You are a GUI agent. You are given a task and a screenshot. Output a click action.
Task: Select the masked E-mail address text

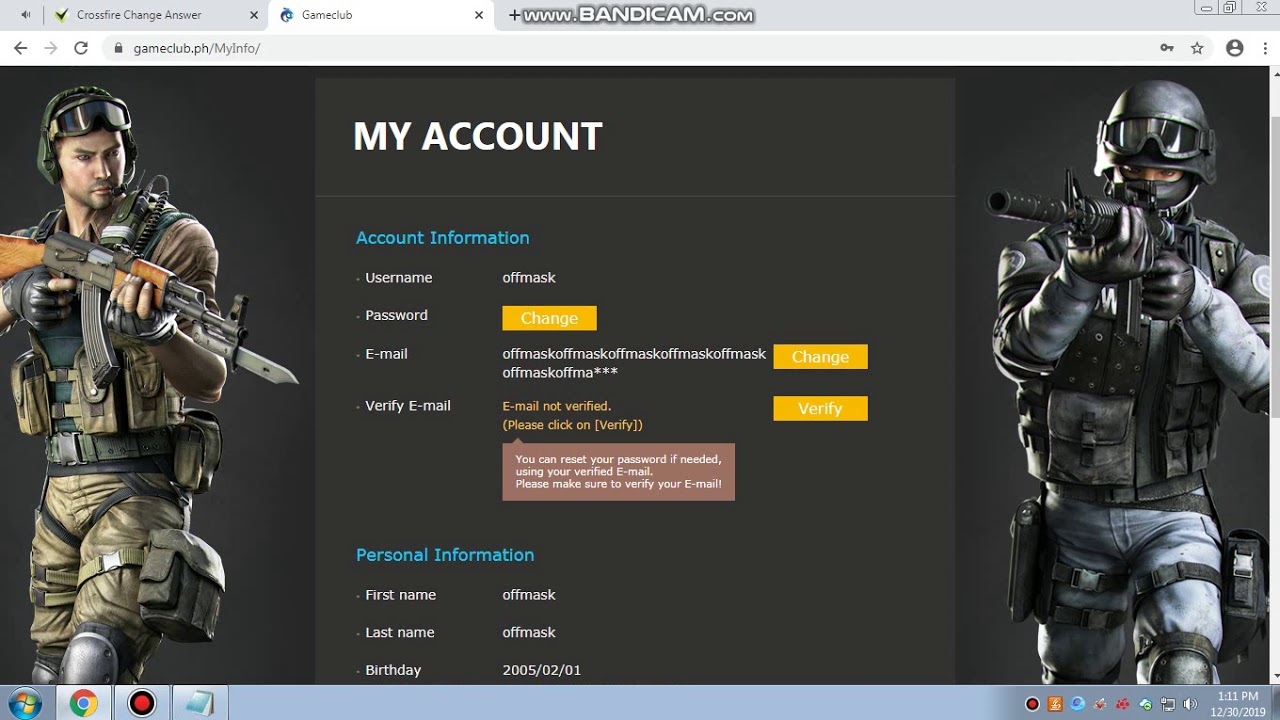[x=634, y=363]
